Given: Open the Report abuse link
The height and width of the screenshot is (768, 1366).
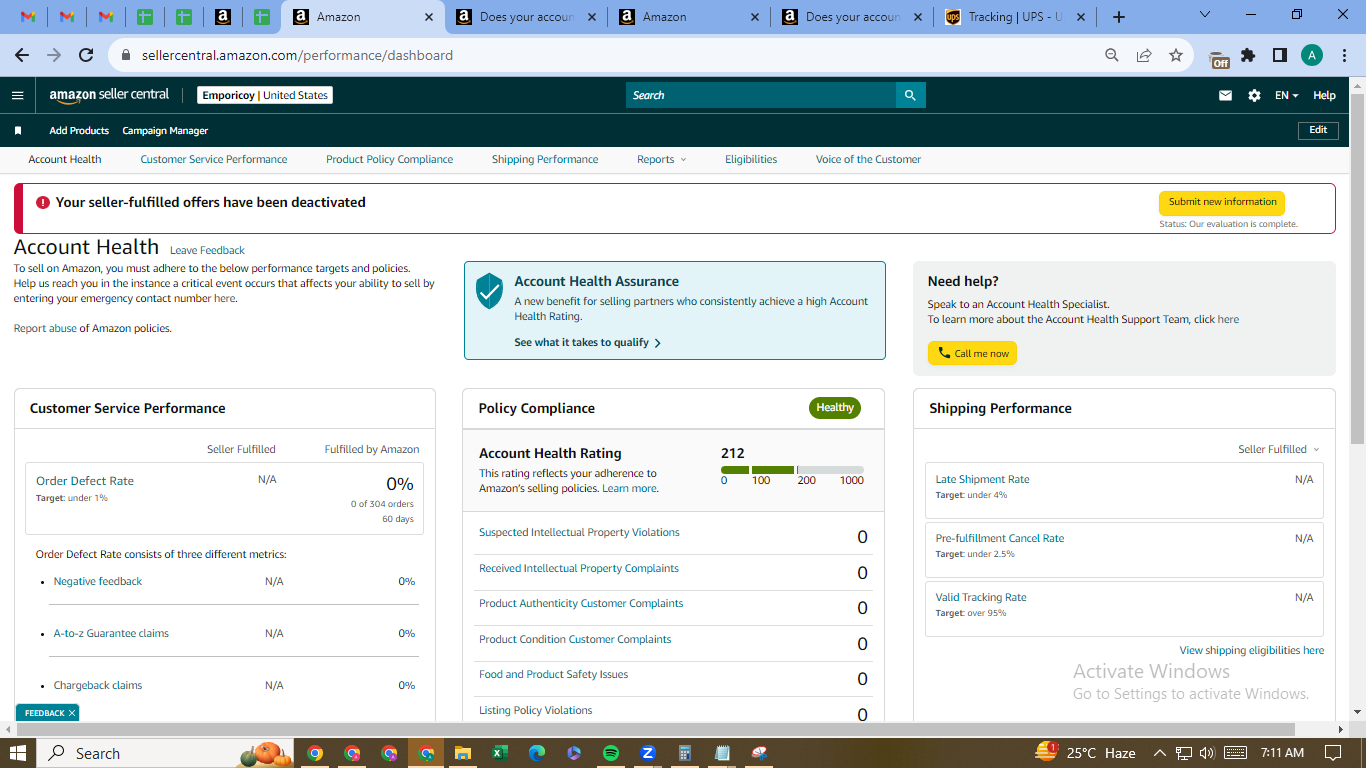Looking at the screenshot, I should pyautogui.click(x=45, y=329).
